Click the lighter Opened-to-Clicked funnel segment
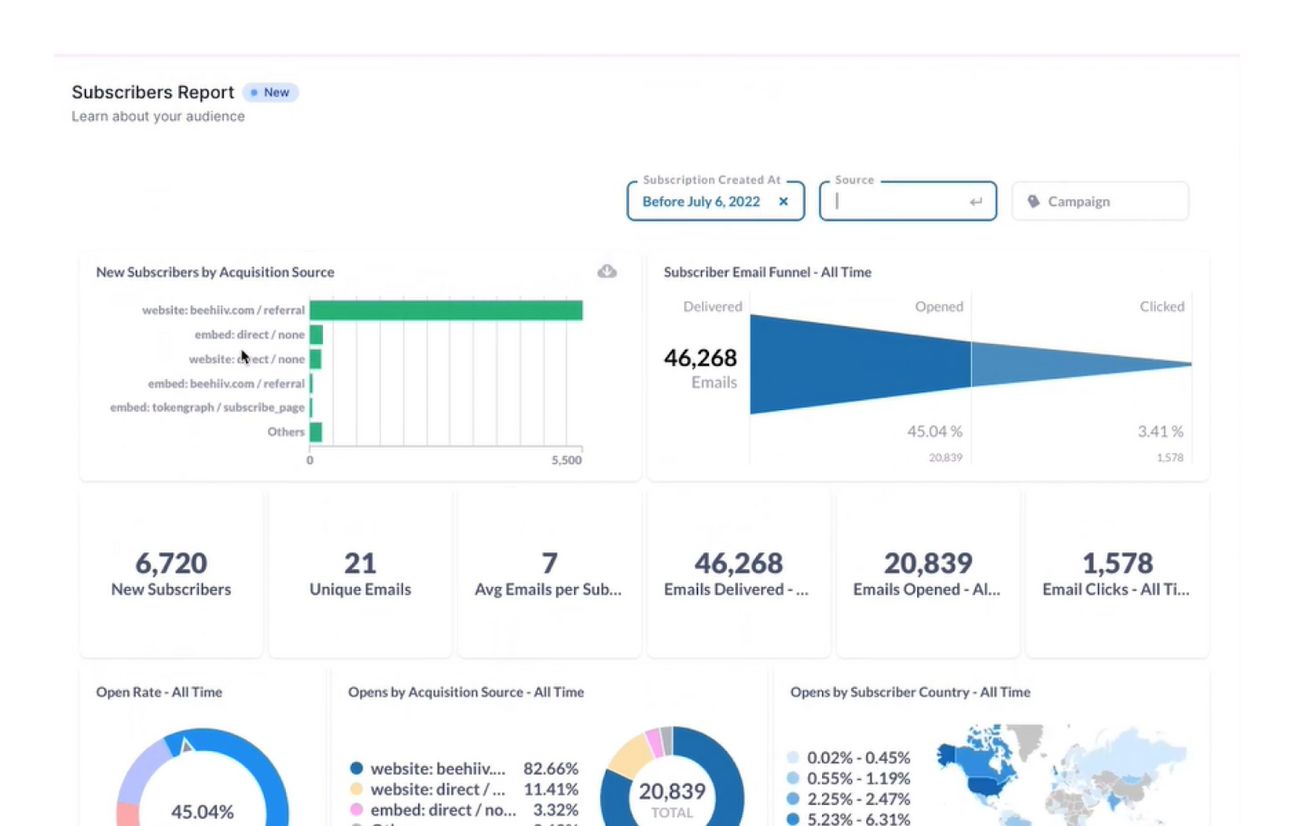 1081,364
